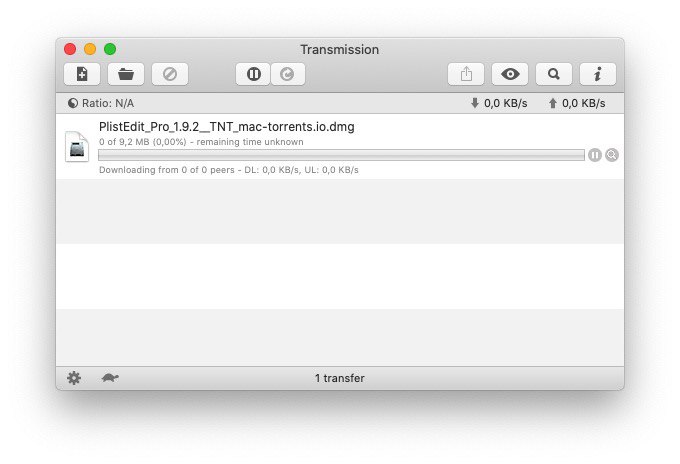Screen dimensions: 680x464
Task: Click the PlistEdit_Pro transfer progress bar
Action: [341, 155]
